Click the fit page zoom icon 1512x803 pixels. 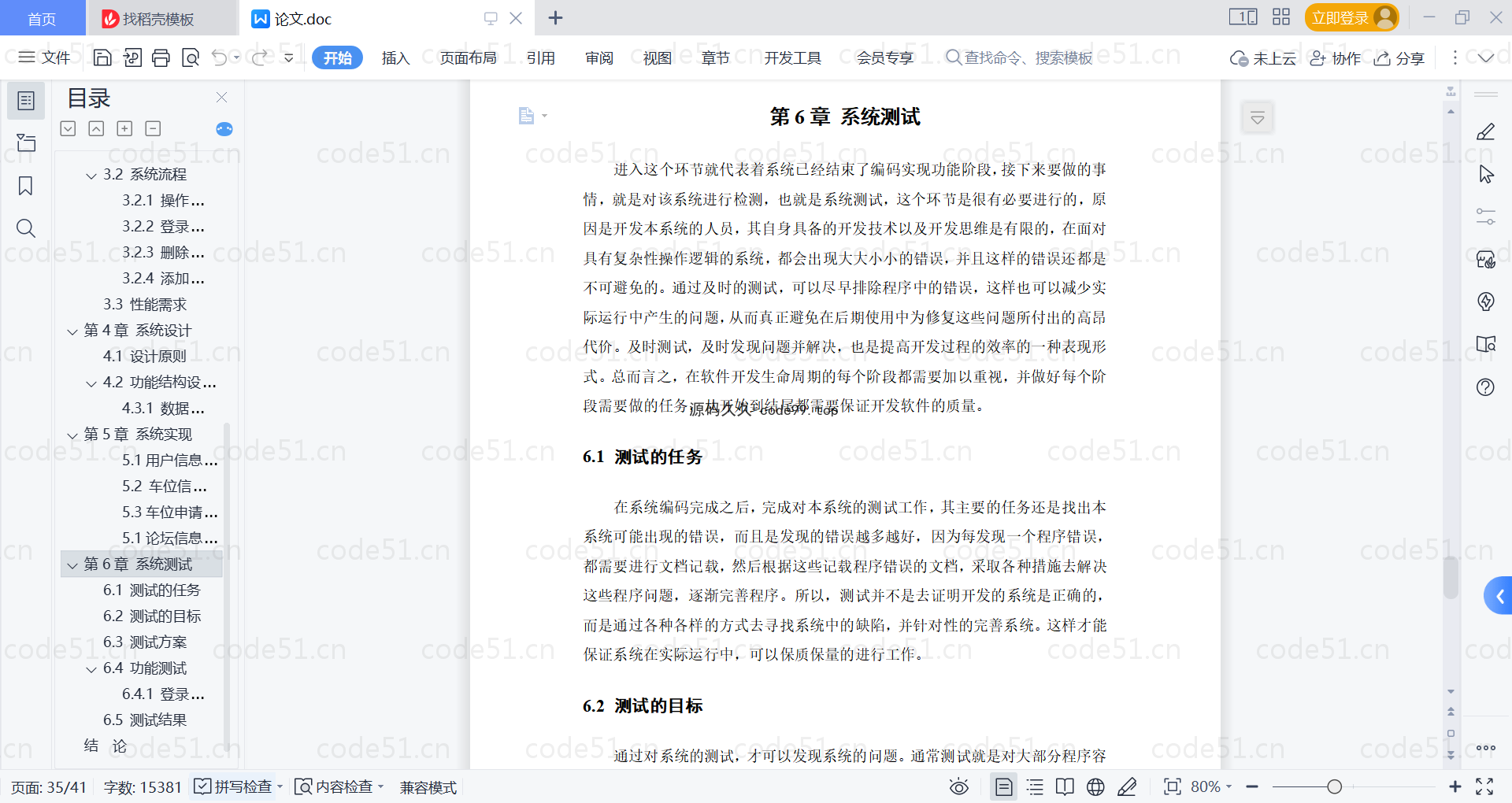coord(1173,786)
